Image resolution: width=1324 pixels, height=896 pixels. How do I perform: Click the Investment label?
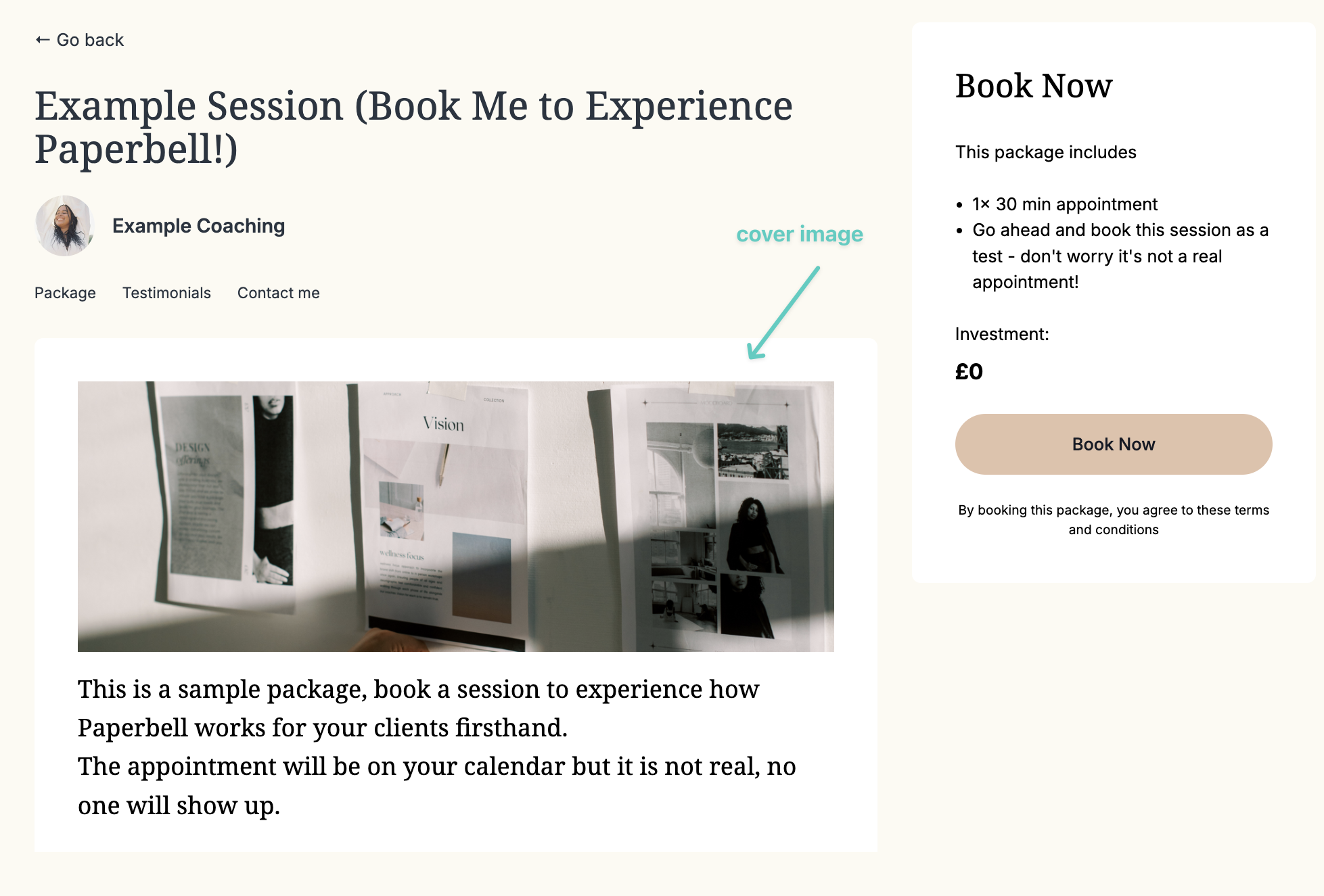[1001, 333]
